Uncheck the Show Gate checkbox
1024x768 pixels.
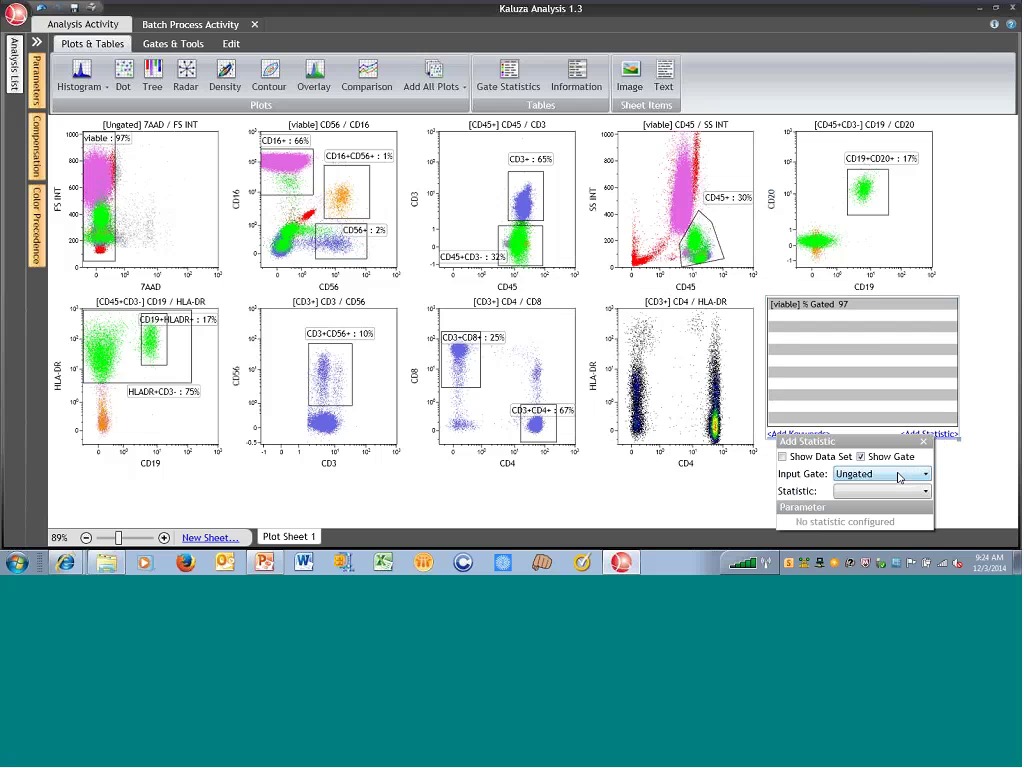click(x=861, y=456)
